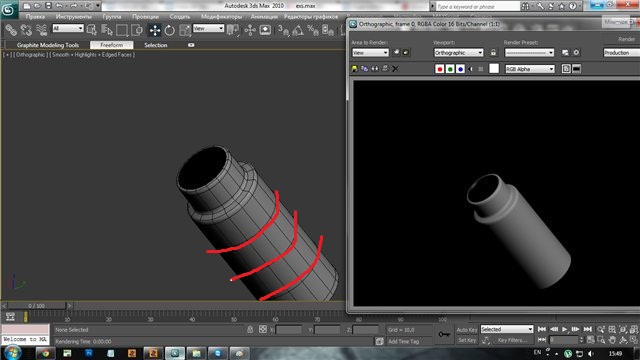640x360 pixels.
Task: Expand the RGB Alpha channel dropdown
Action: tap(530, 69)
